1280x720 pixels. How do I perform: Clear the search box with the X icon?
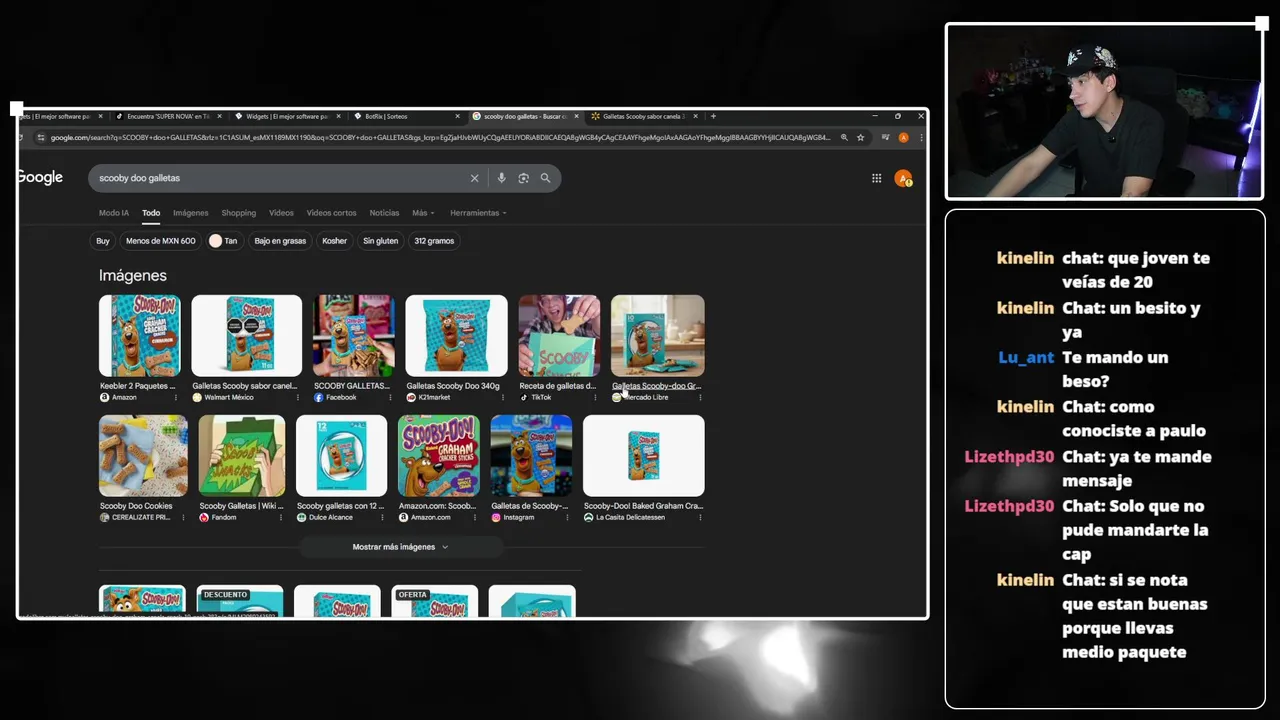pyautogui.click(x=474, y=178)
